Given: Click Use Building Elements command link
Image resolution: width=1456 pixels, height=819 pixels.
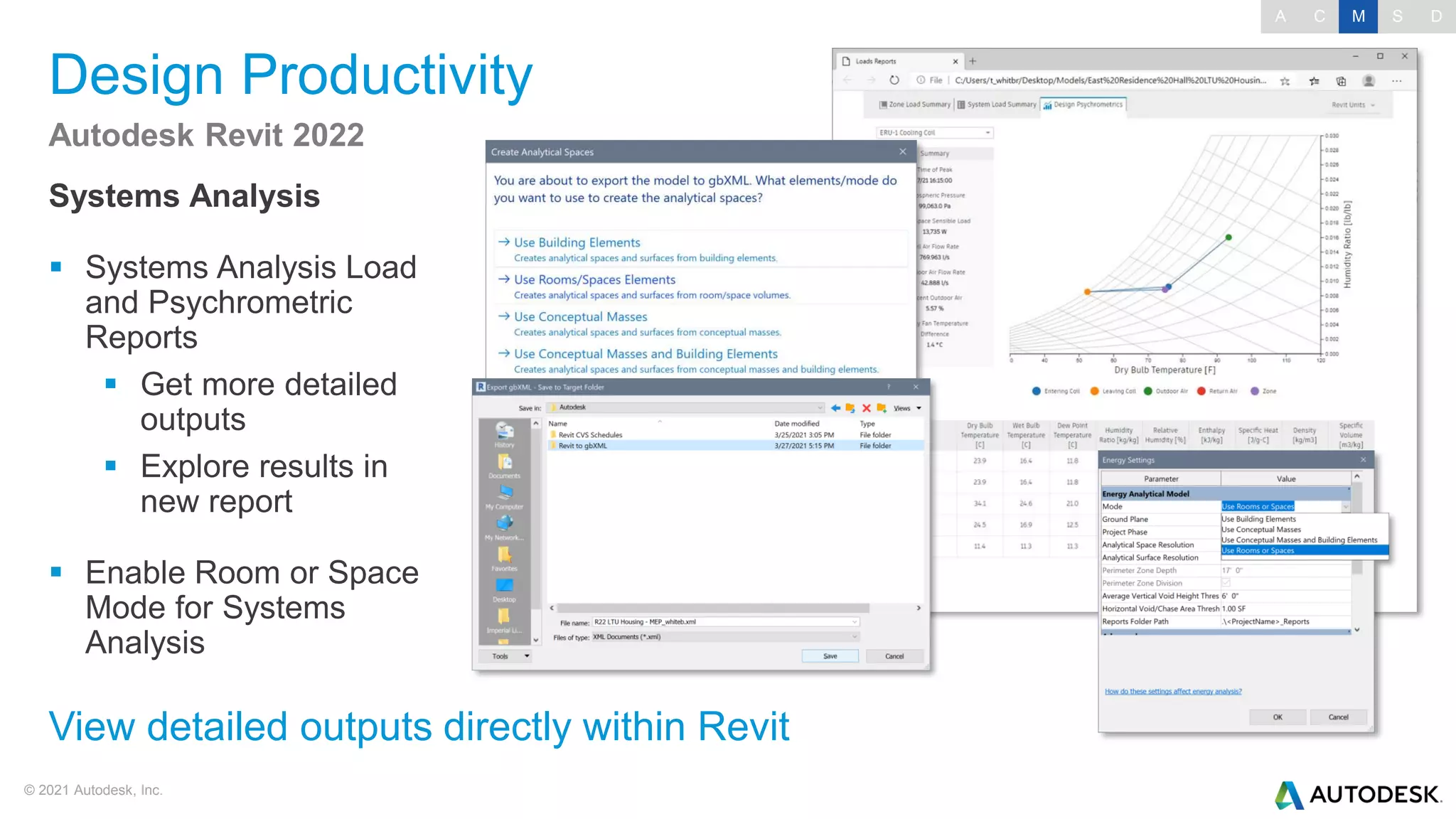Looking at the screenshot, I should [702, 250].
